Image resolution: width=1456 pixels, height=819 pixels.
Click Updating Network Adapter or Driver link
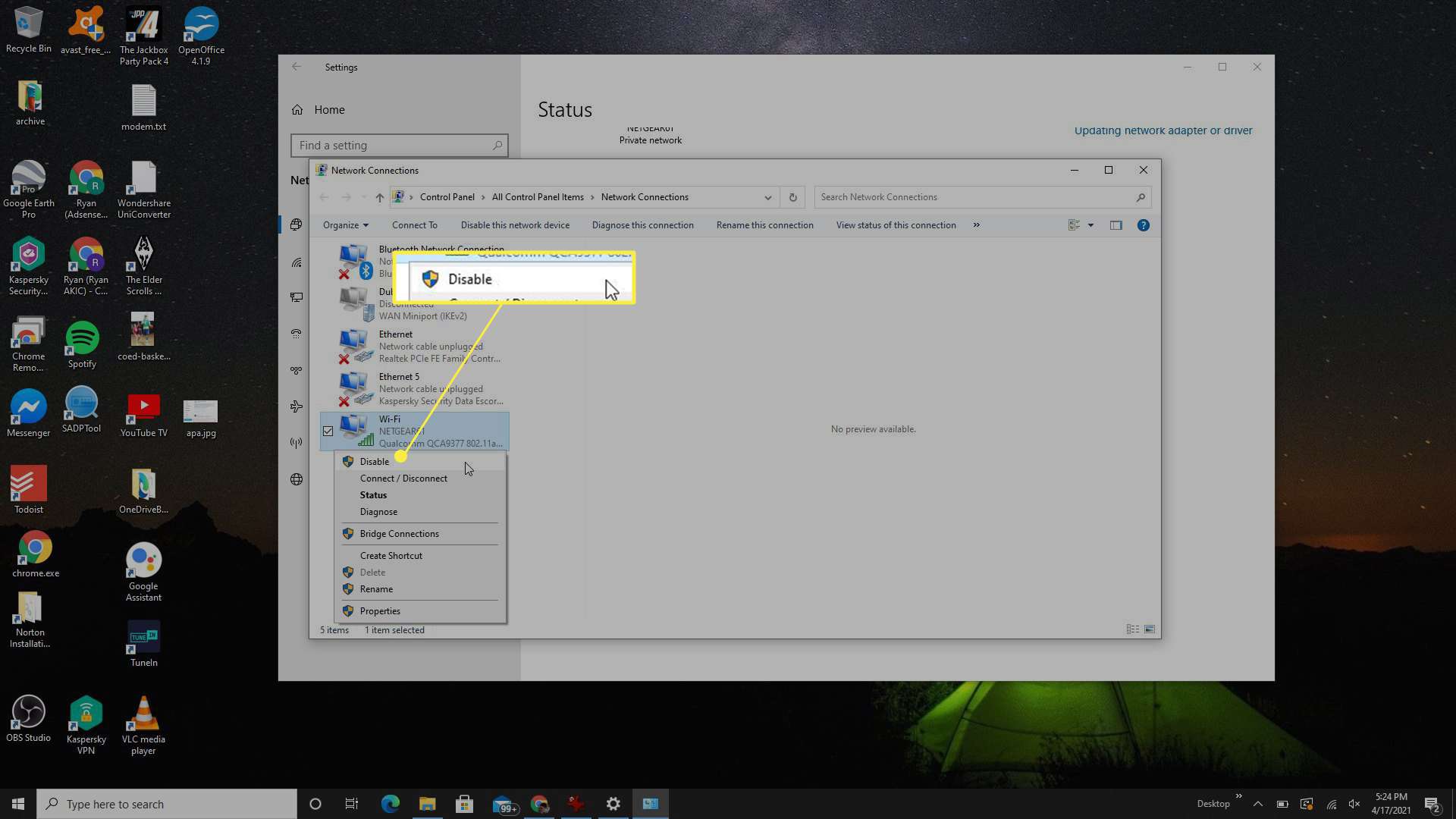click(x=1163, y=130)
